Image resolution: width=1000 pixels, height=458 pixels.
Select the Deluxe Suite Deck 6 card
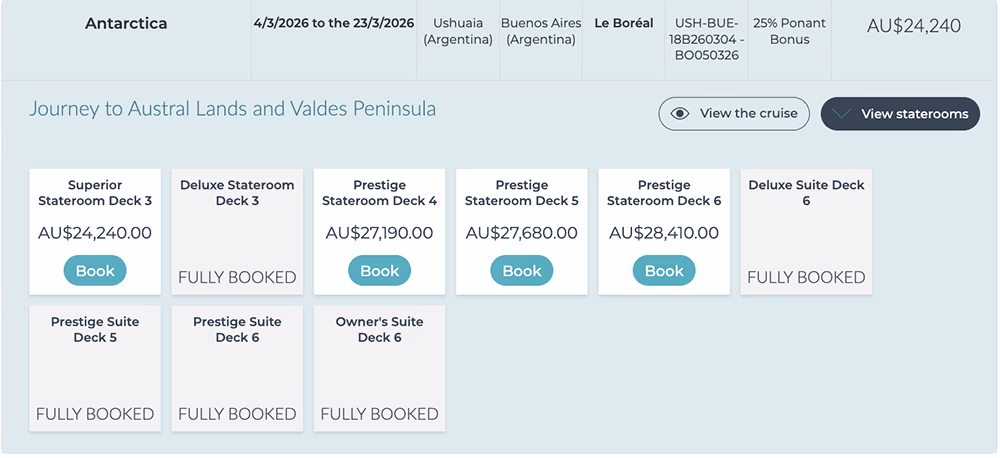(806, 232)
